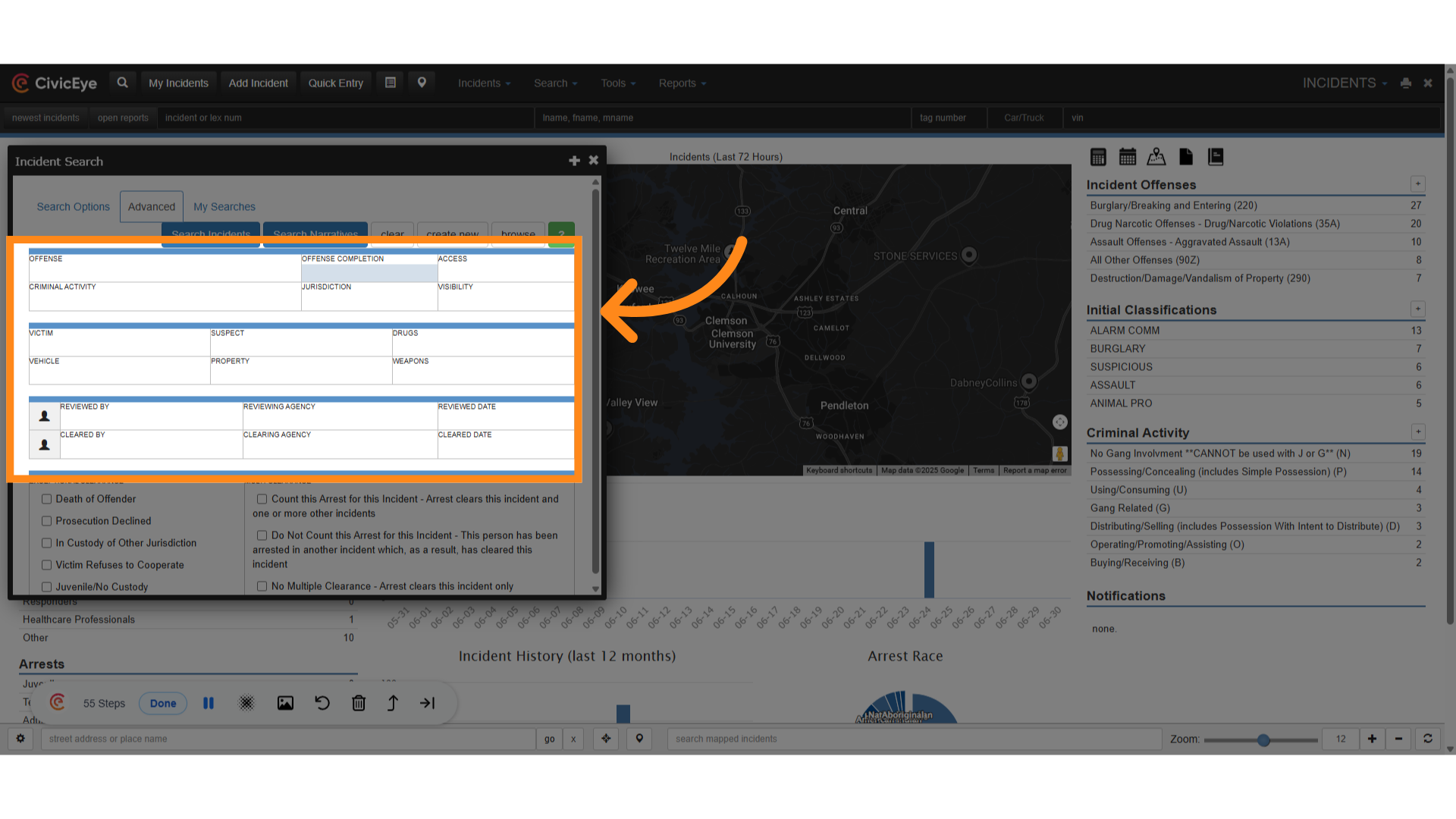Click the upward arrow icon in the recorder bar
The width and height of the screenshot is (1456, 819).
393,703
